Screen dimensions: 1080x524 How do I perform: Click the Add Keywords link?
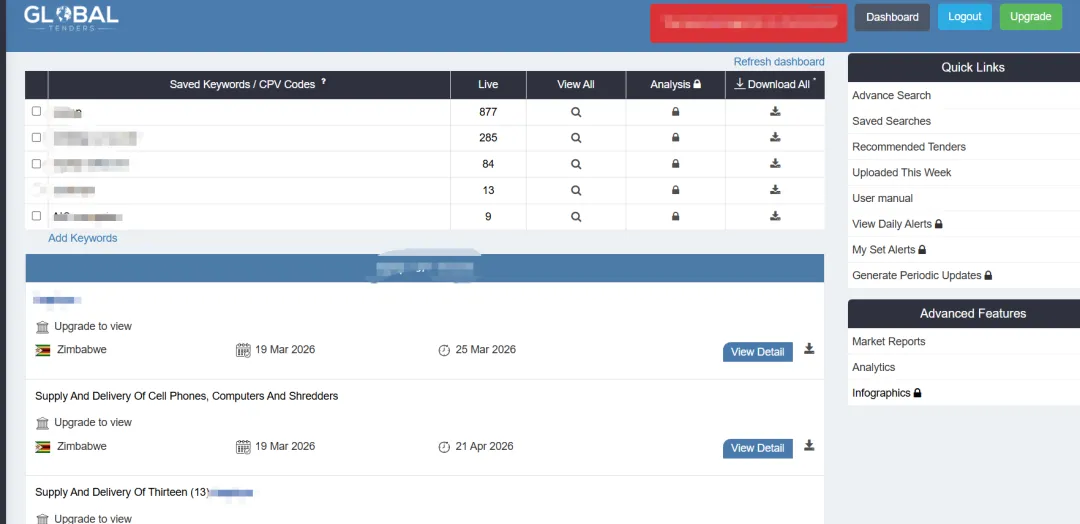(83, 238)
